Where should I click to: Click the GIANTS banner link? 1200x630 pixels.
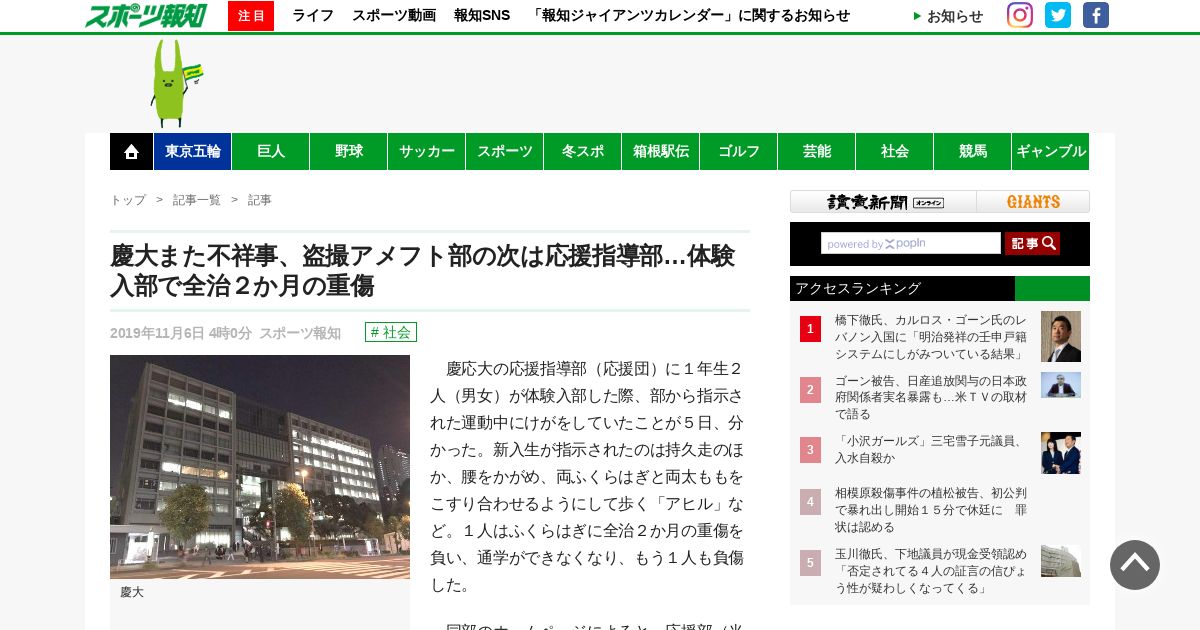1033,202
